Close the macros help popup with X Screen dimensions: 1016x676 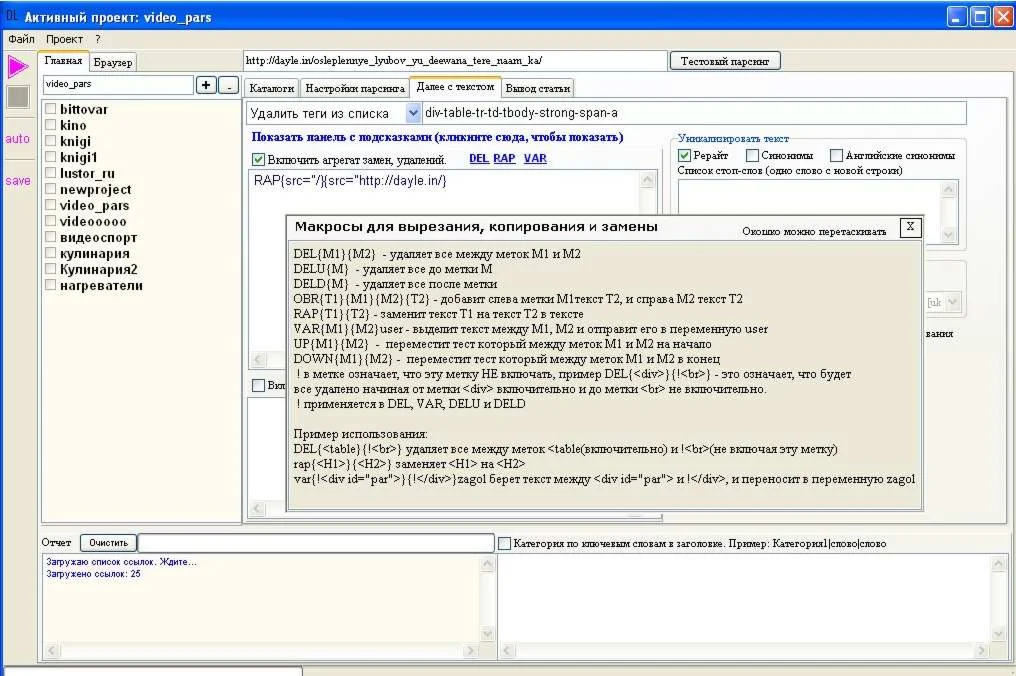click(909, 227)
